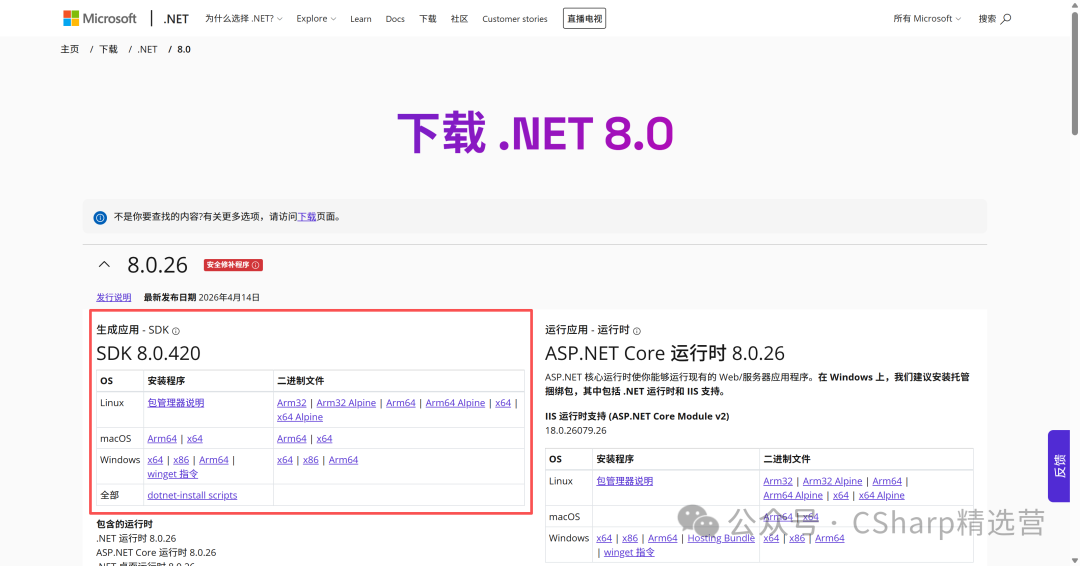Click the 安全修补程序 red badge
The image size is (1080, 566).
pos(233,265)
